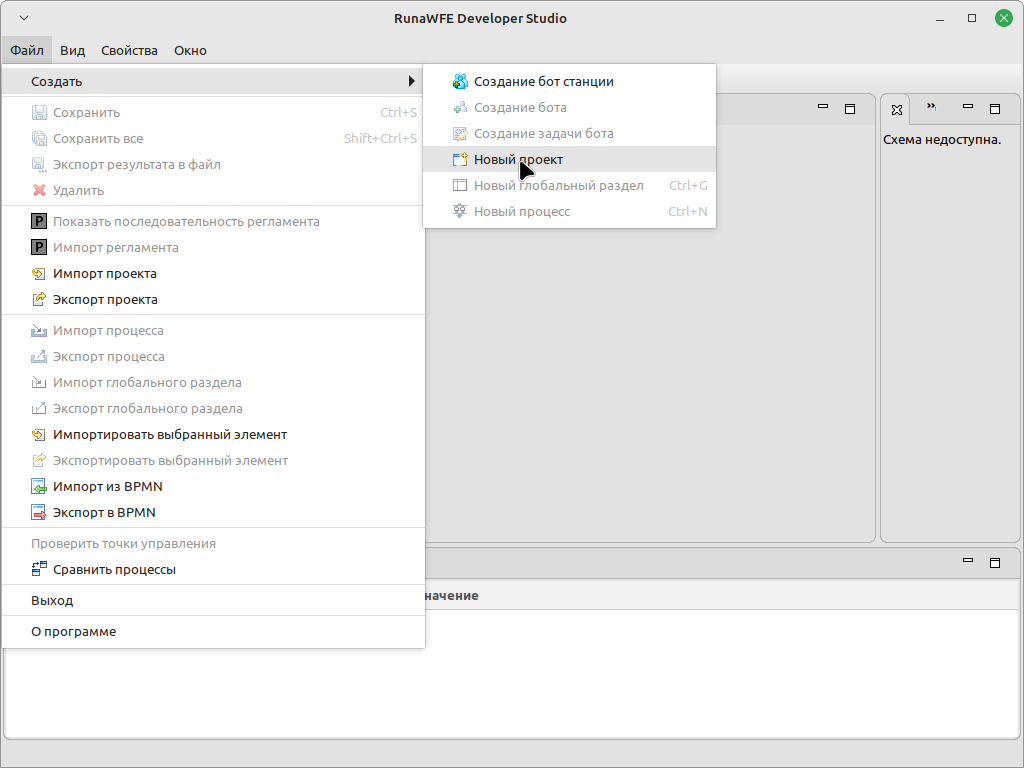Image resolution: width=1024 pixels, height=768 pixels.
Task: Click the red X delete icon
Action: pyautogui.click(x=39, y=191)
